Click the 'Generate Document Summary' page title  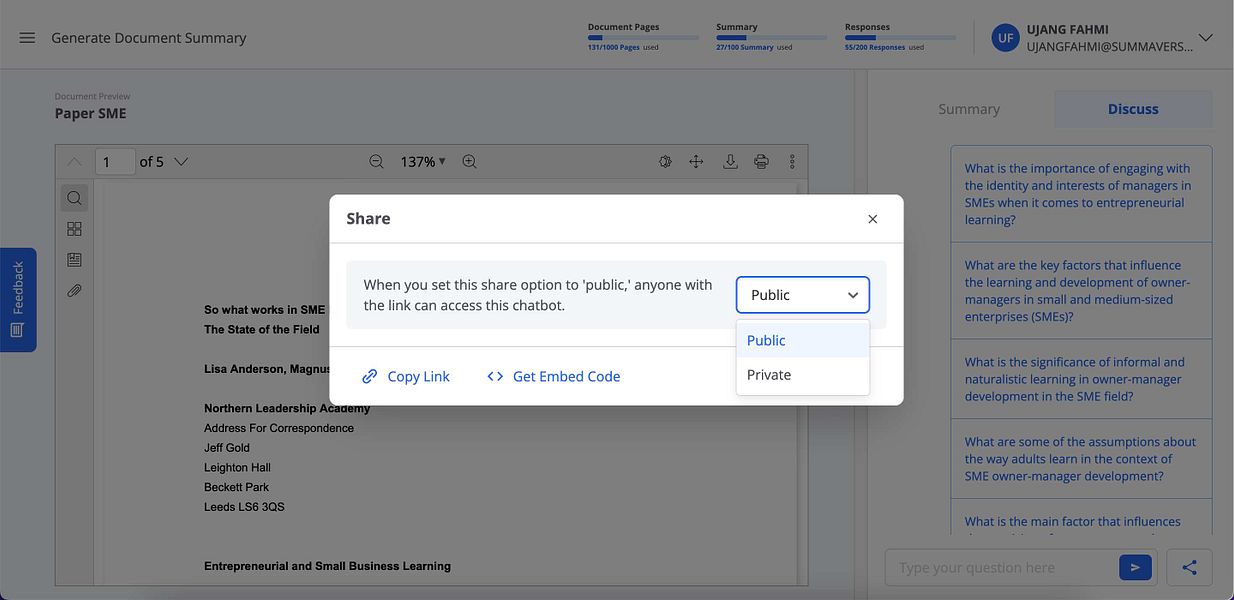[149, 38]
